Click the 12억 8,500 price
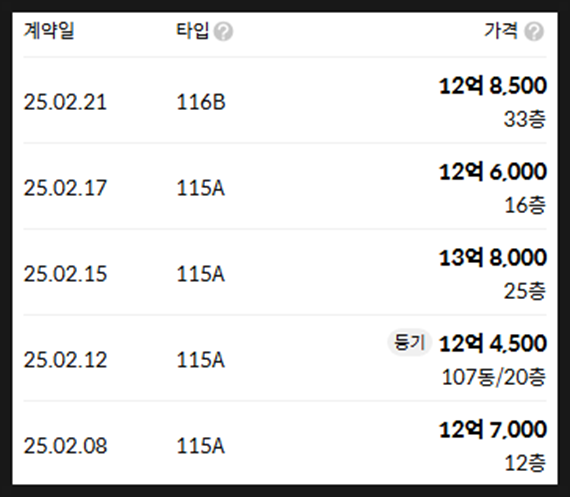Image resolution: width=570 pixels, height=497 pixels. 493,86
